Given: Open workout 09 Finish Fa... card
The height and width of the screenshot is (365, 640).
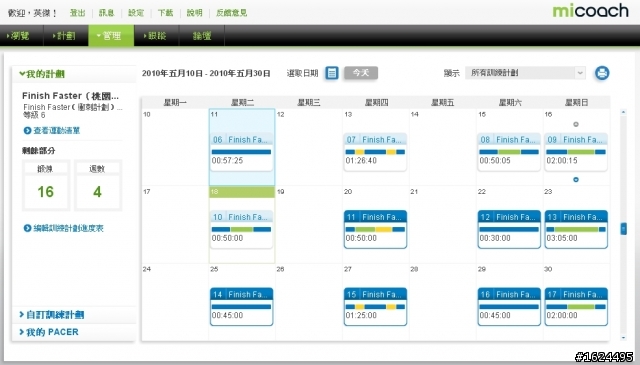Looking at the screenshot, I should pos(576,152).
